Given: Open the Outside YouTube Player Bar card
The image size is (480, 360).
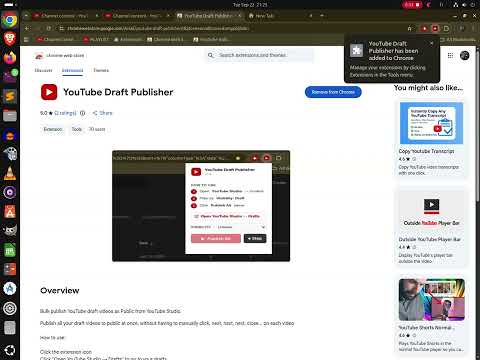Looking at the screenshot, I should pyautogui.click(x=431, y=227).
